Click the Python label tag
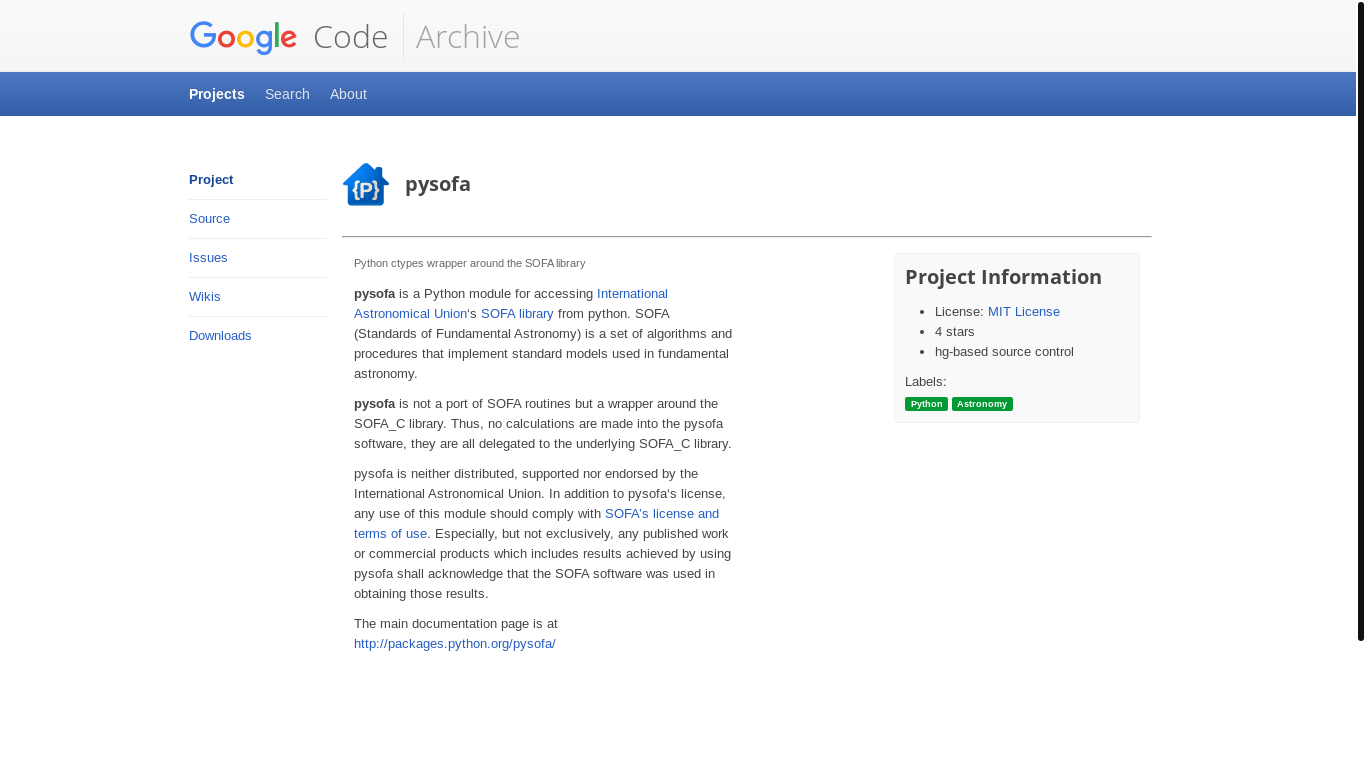Image resolution: width=1366 pixels, height=768 pixels. click(926, 404)
